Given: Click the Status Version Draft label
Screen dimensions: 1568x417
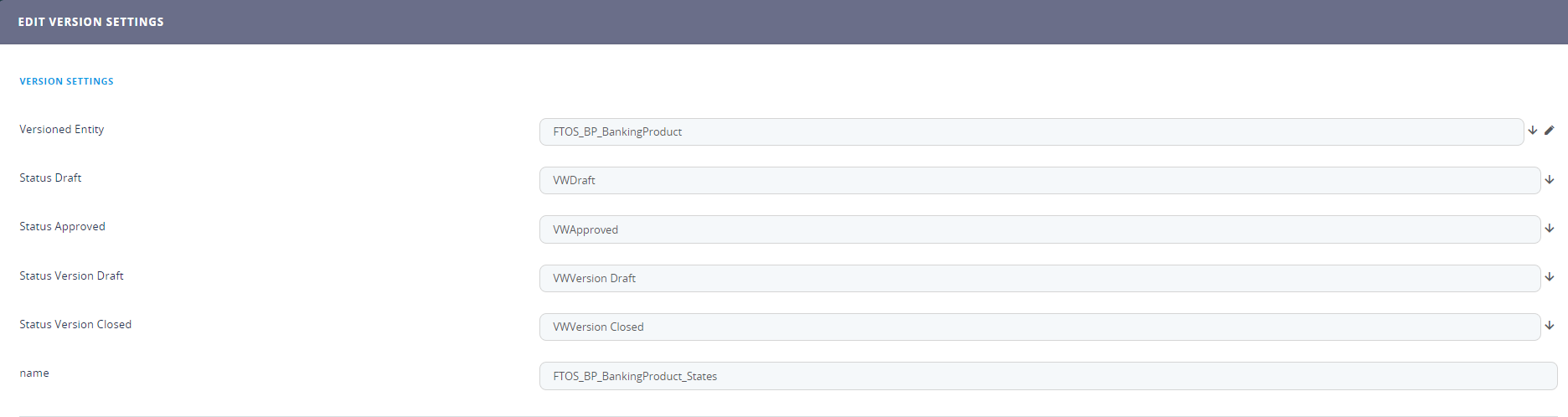Looking at the screenshot, I should [x=72, y=275].
